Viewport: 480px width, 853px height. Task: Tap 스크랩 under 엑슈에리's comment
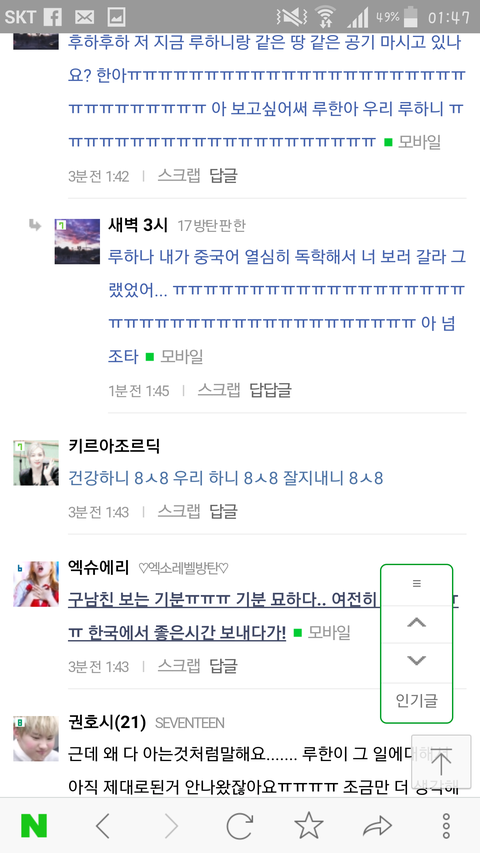coord(179,665)
